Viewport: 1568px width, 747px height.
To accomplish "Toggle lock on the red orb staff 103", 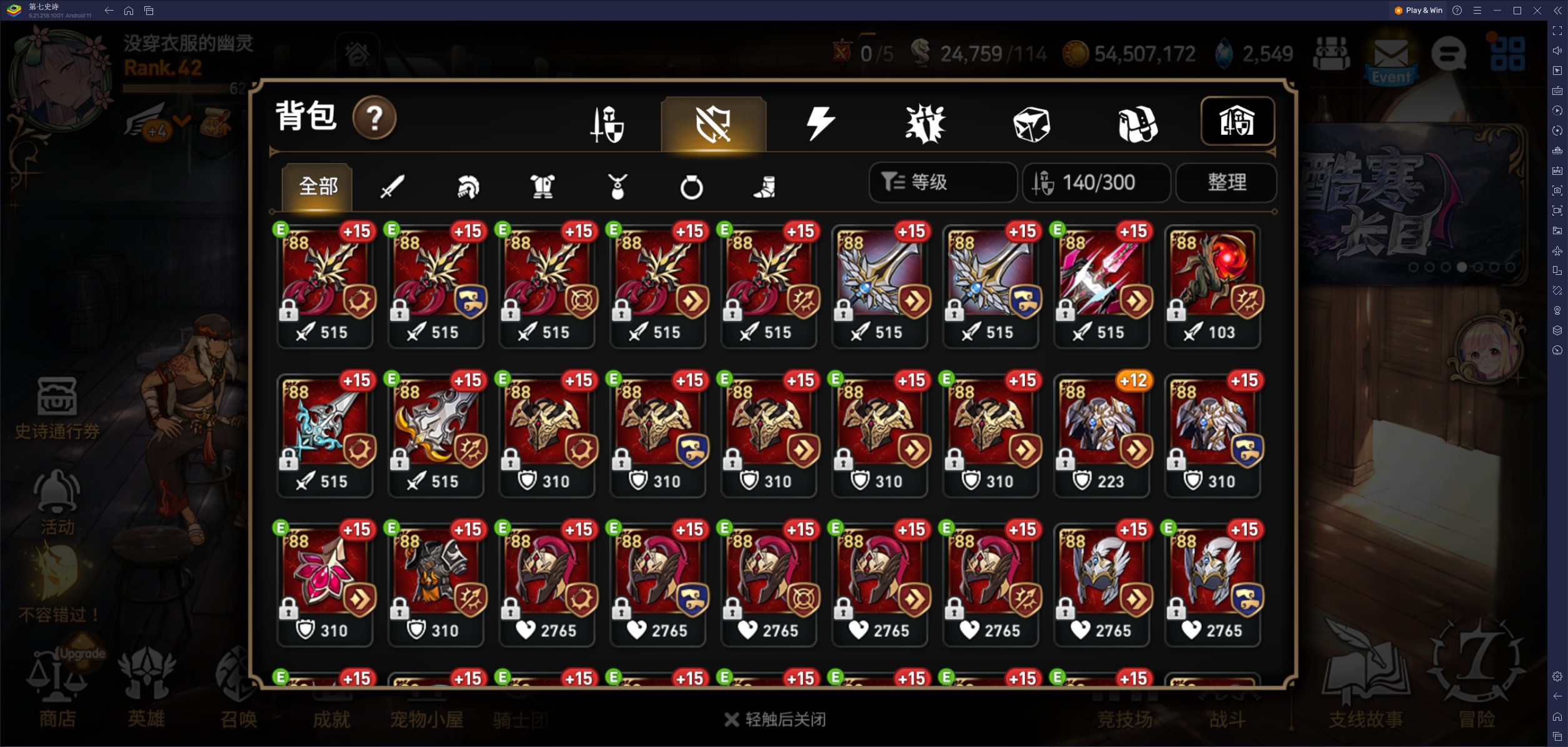I will tap(1176, 310).
